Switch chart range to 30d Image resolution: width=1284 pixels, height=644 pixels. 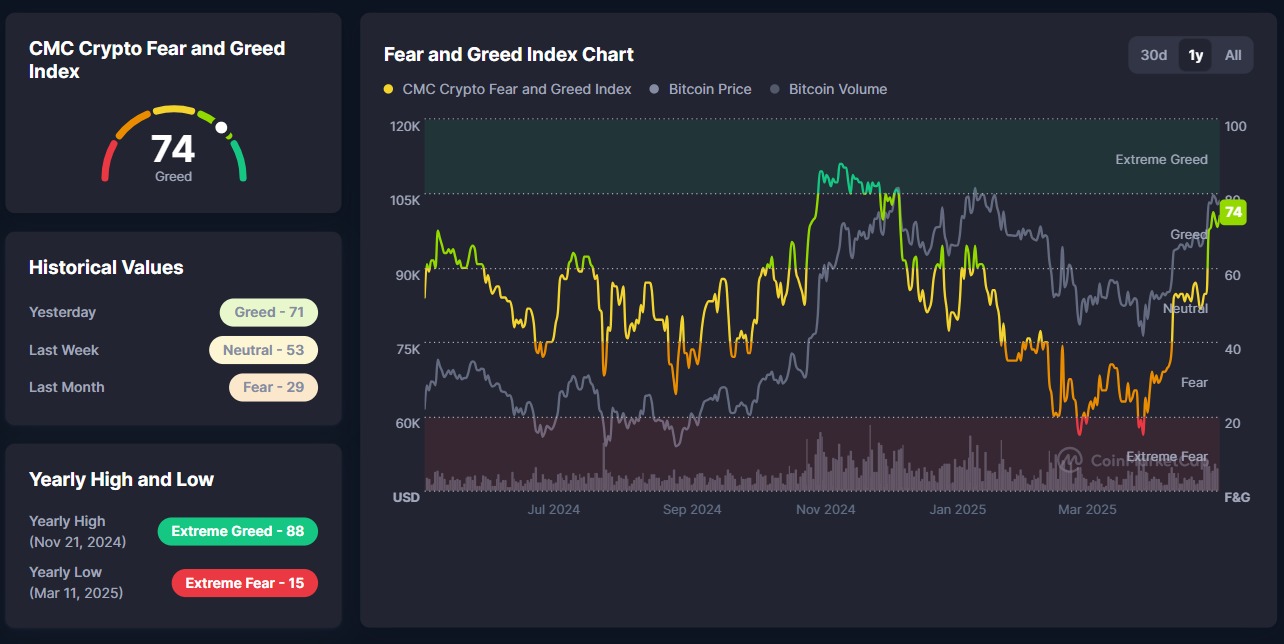click(1154, 55)
